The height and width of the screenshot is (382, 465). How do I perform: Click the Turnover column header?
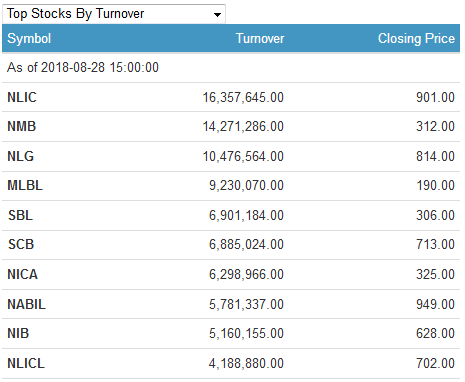[260, 38]
